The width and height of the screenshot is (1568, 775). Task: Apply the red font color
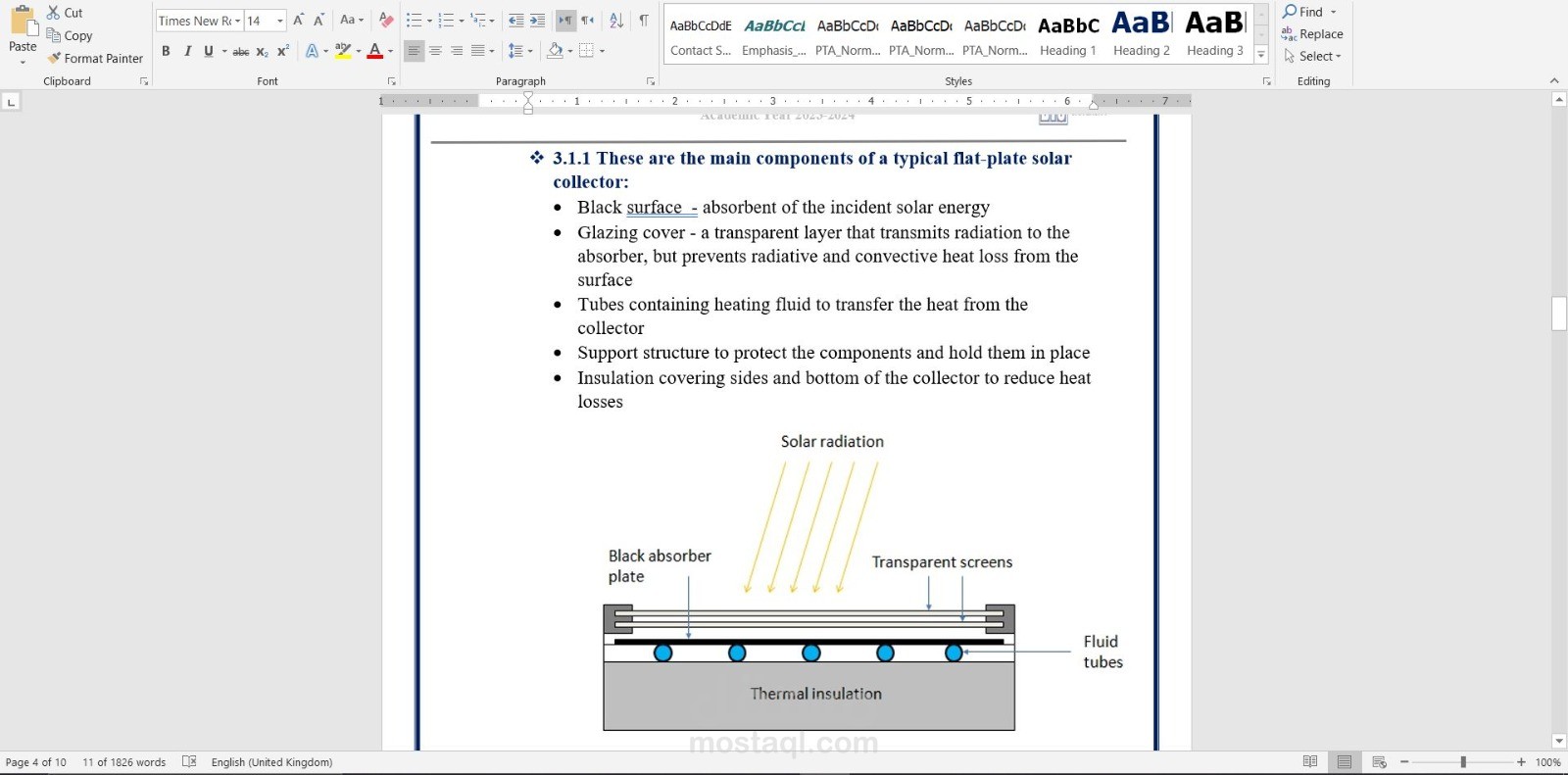tap(374, 51)
